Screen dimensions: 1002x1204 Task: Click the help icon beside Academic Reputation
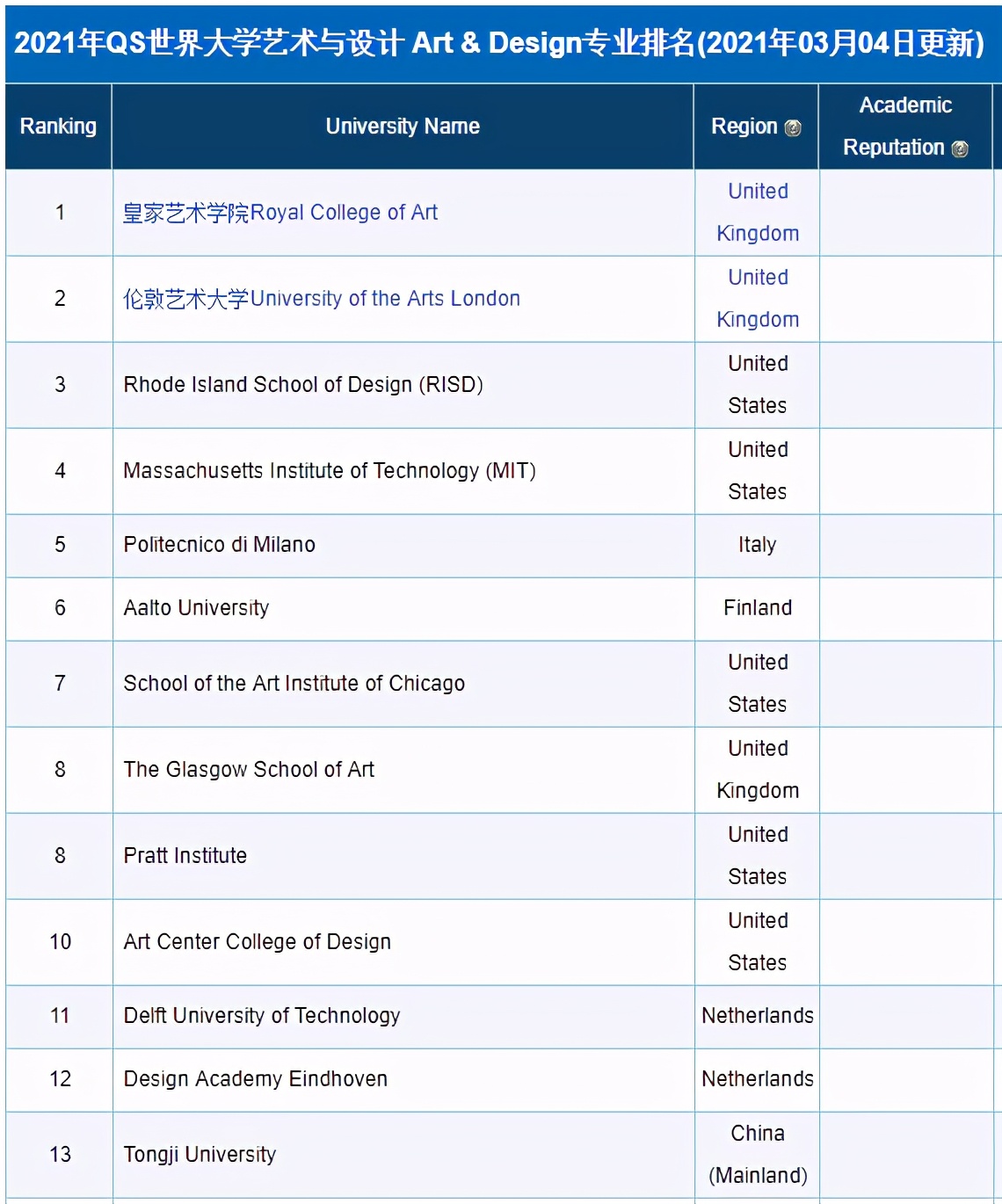[960, 149]
